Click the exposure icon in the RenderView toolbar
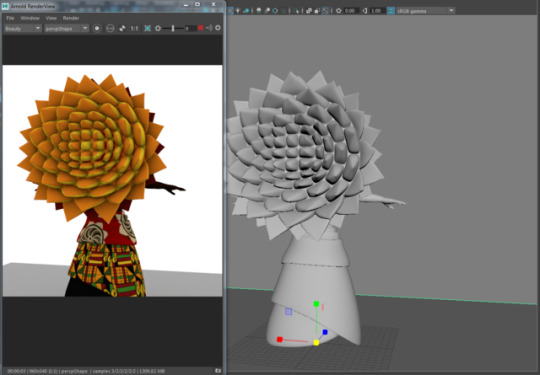 158,28
